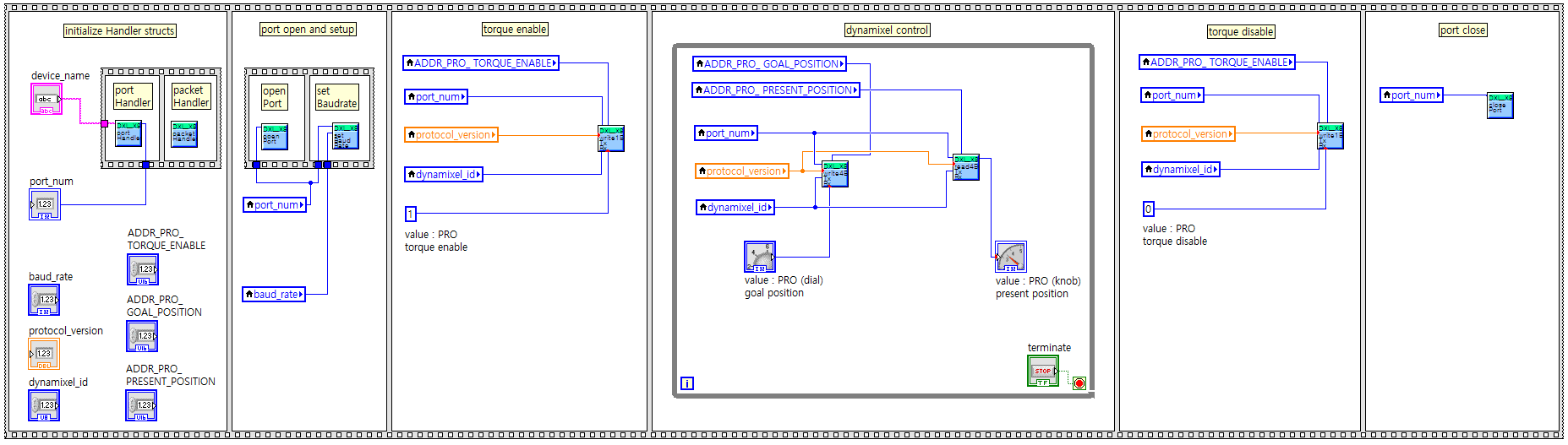Click the 'device_name' label text

tap(60, 75)
